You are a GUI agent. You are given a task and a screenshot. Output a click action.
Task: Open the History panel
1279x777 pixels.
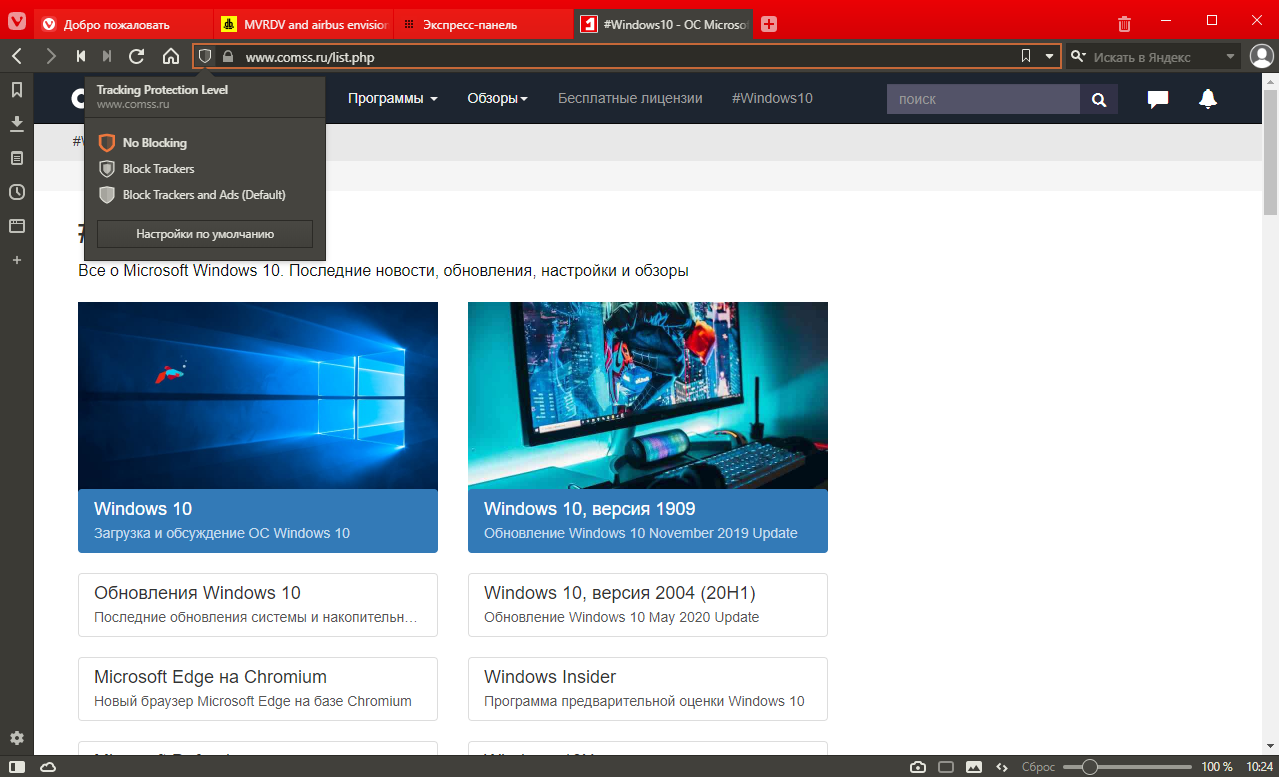pos(17,192)
